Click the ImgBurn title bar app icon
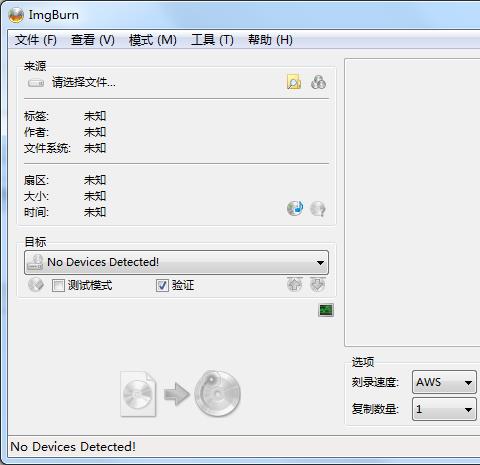 coord(16,15)
